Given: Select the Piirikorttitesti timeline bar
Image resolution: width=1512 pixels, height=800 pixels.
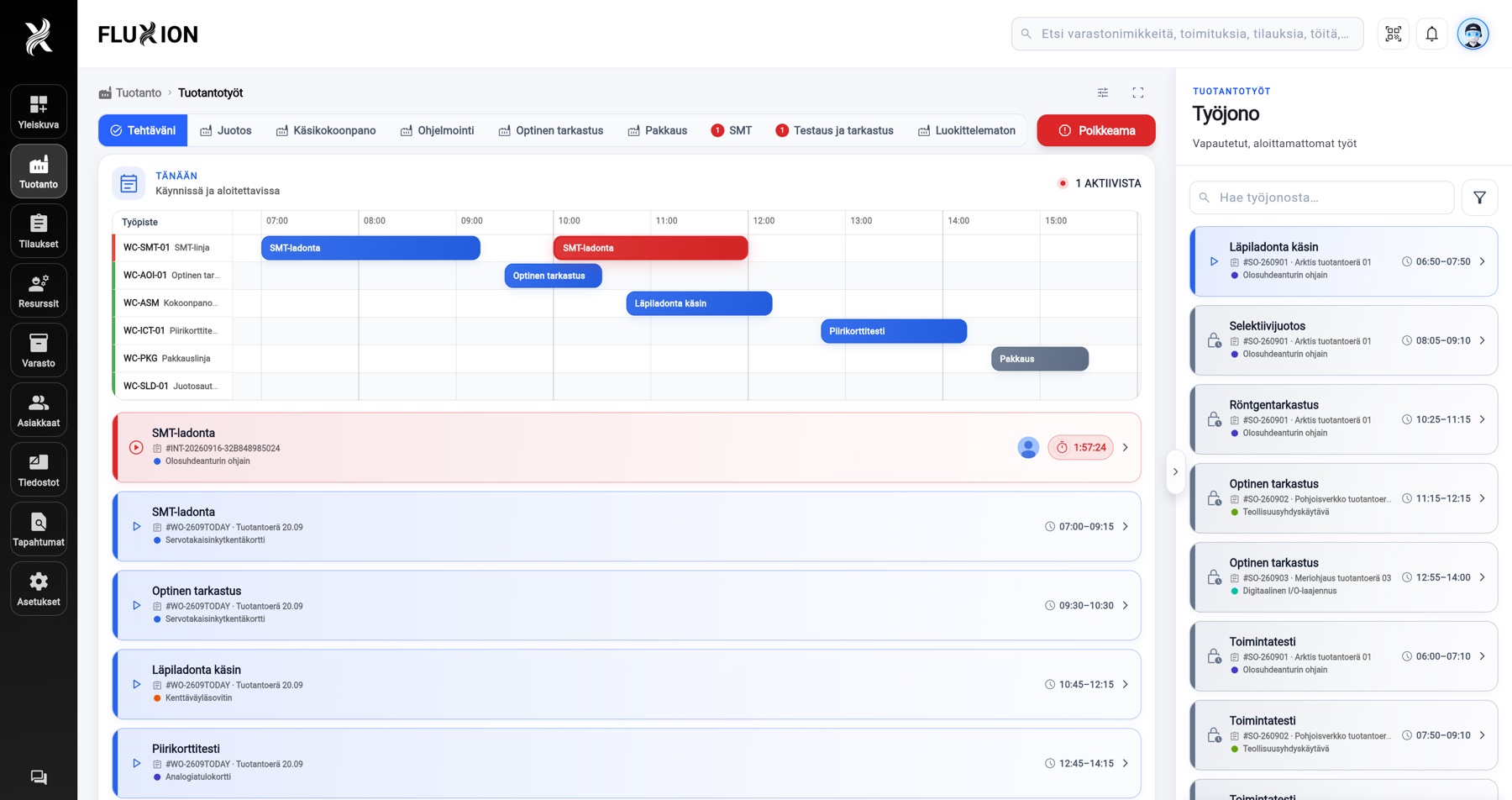Looking at the screenshot, I should click(894, 331).
